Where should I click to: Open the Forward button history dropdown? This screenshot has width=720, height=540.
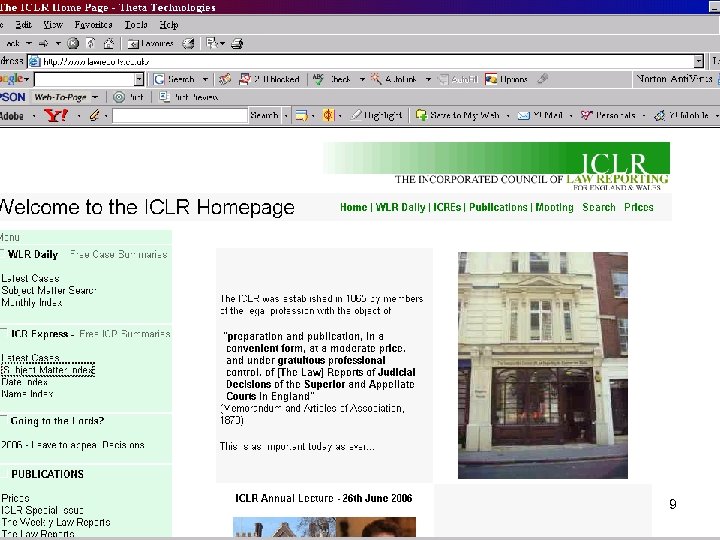(x=58, y=44)
